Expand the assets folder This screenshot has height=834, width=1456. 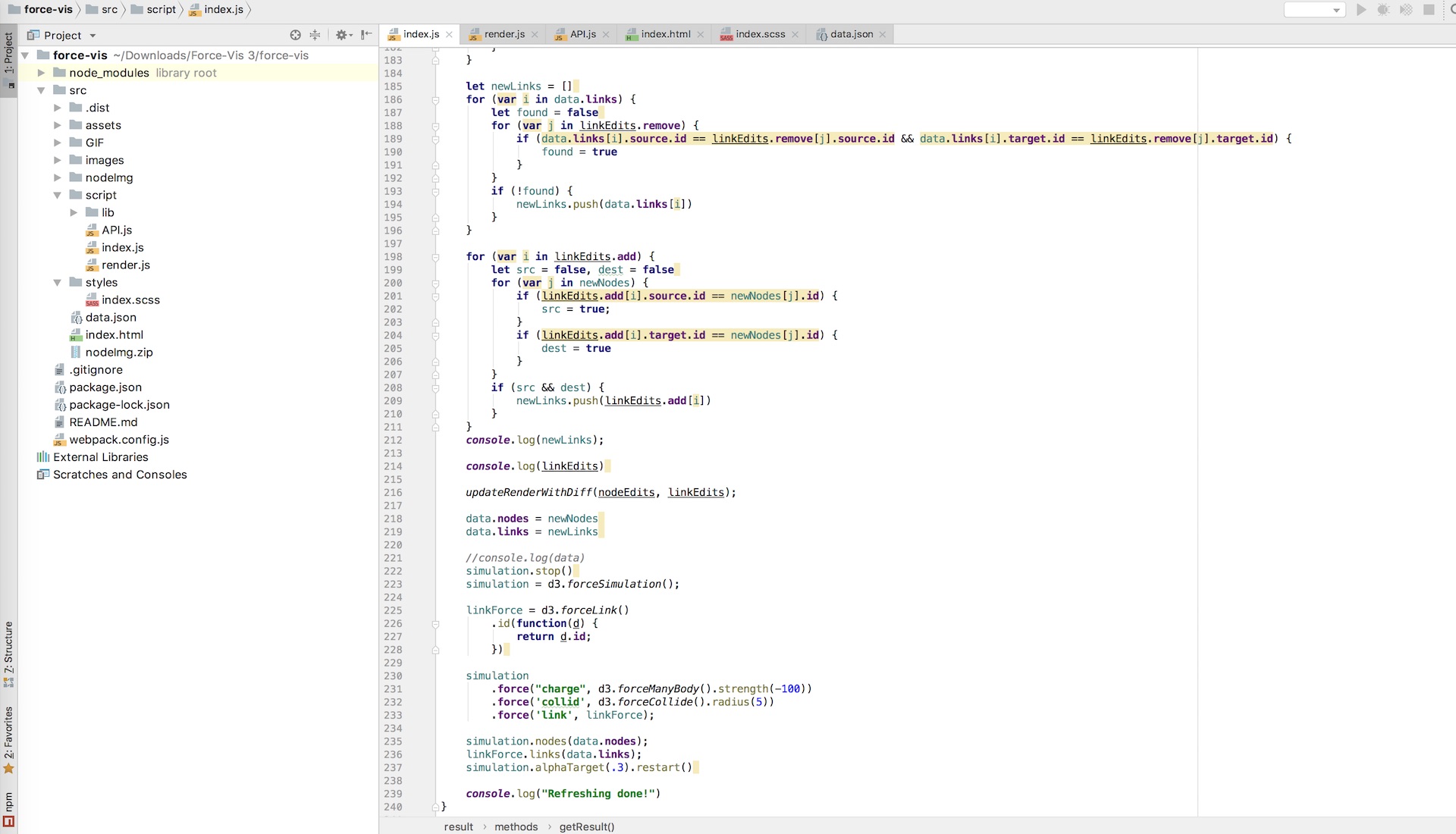(x=57, y=125)
